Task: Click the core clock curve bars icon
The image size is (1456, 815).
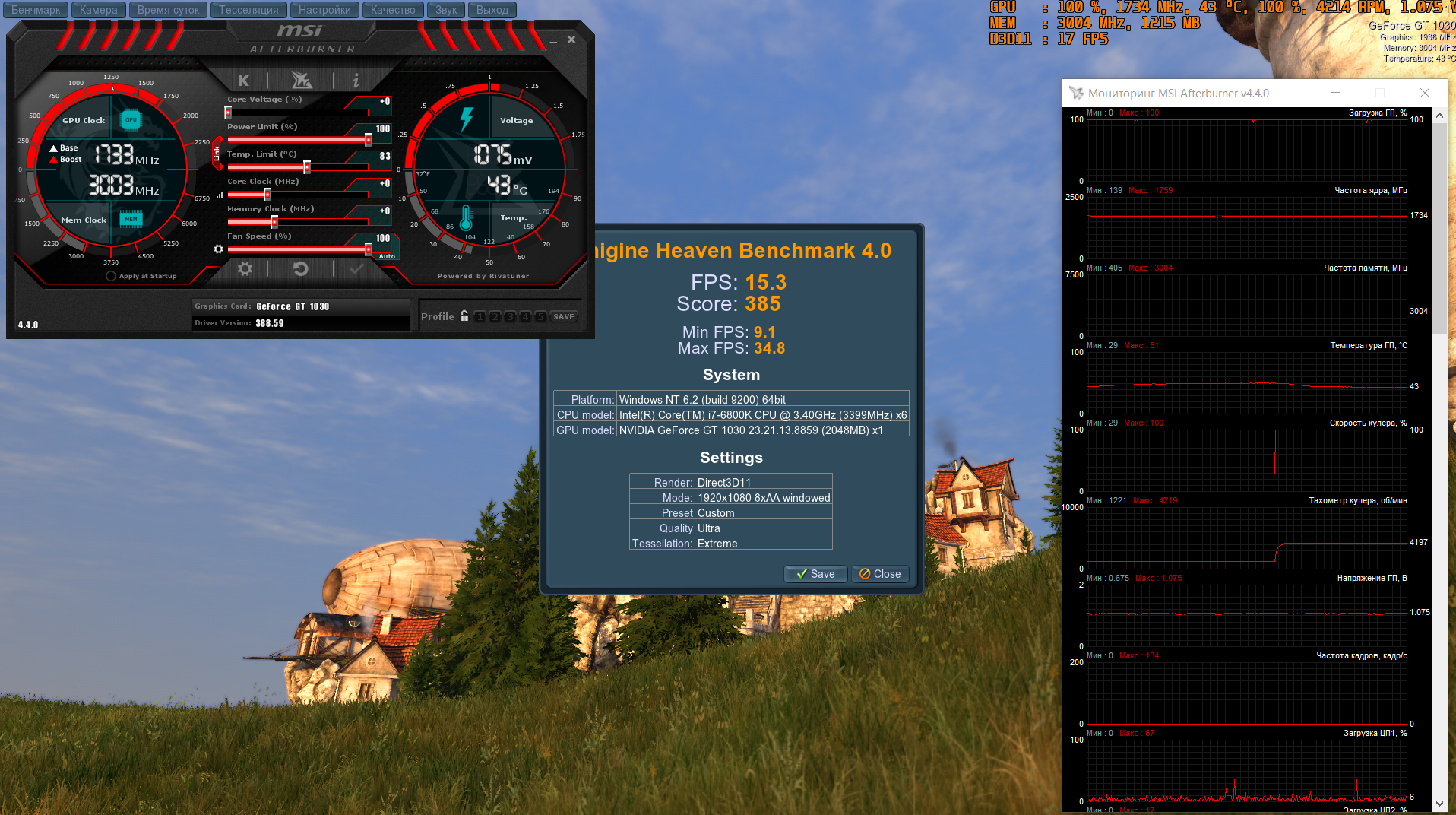Action: click(x=220, y=195)
